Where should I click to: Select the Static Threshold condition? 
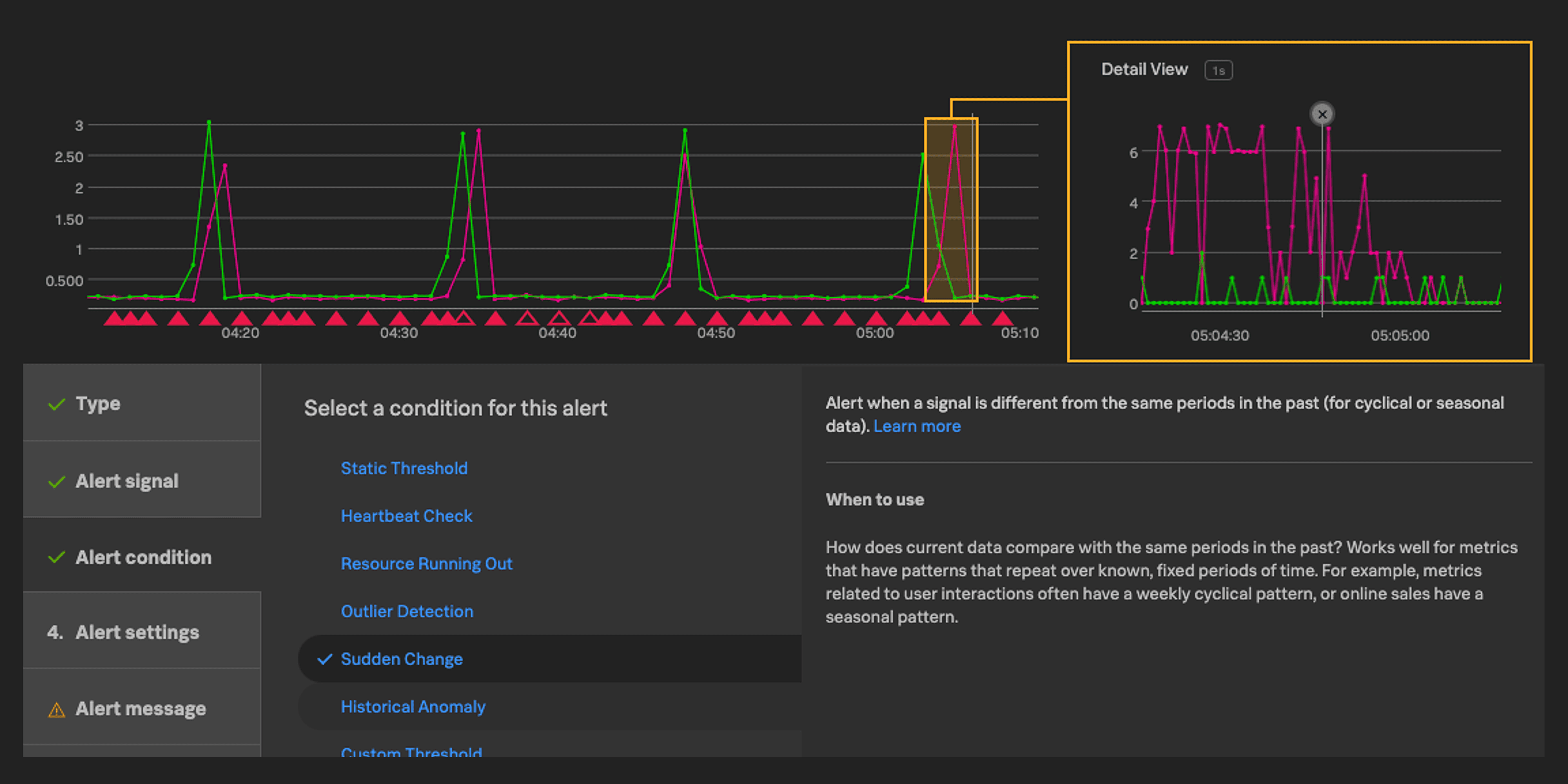coord(403,468)
